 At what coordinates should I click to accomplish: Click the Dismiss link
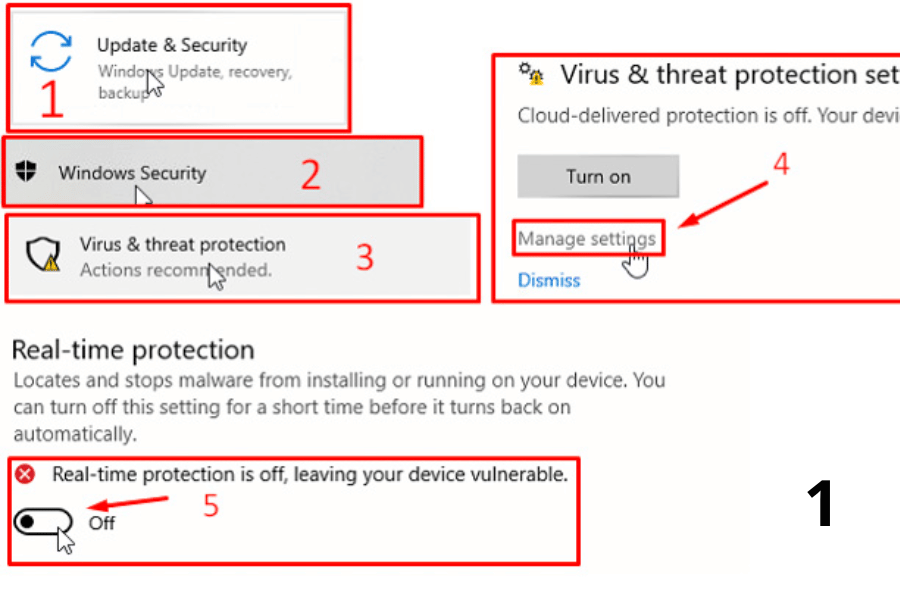pos(549,280)
